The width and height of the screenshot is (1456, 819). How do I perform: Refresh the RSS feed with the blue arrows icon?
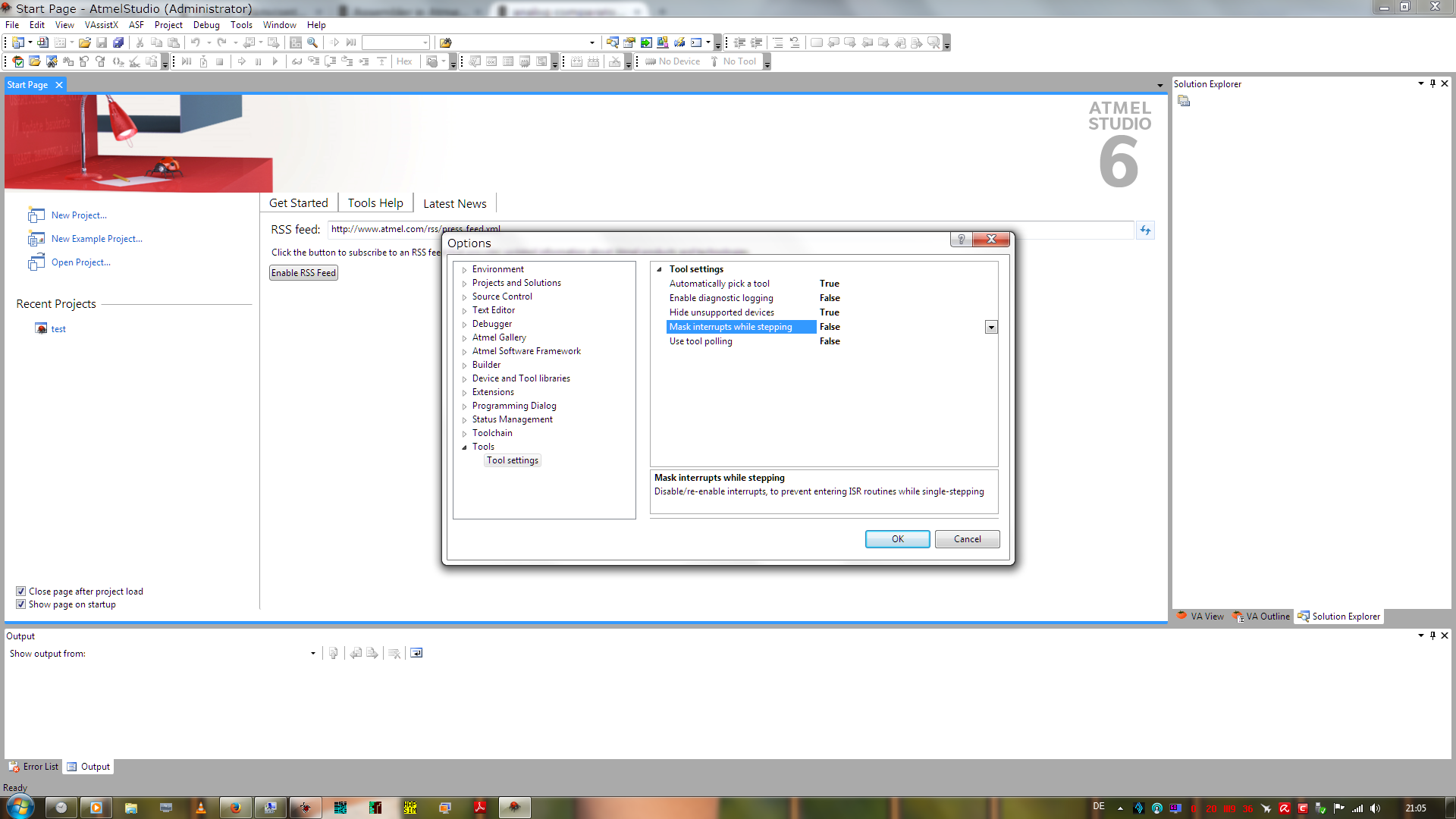coord(1145,230)
